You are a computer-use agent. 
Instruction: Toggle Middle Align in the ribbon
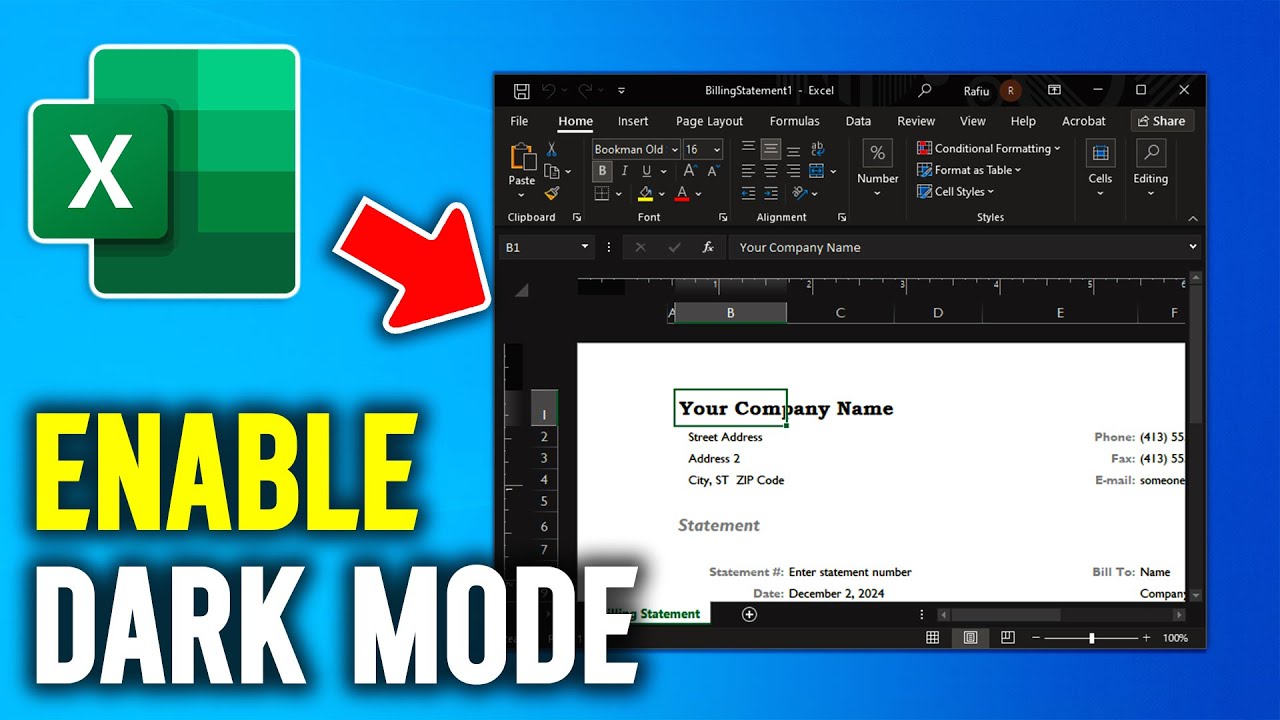click(x=770, y=149)
